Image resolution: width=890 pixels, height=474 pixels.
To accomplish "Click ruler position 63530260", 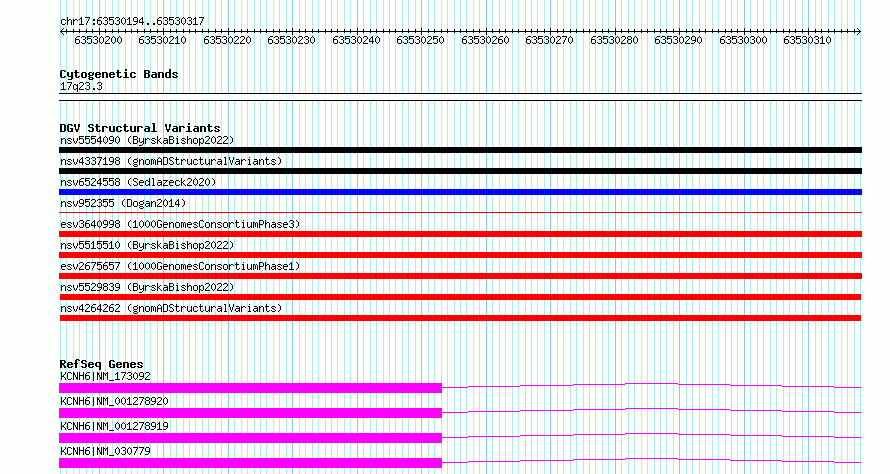I will pos(485,40).
